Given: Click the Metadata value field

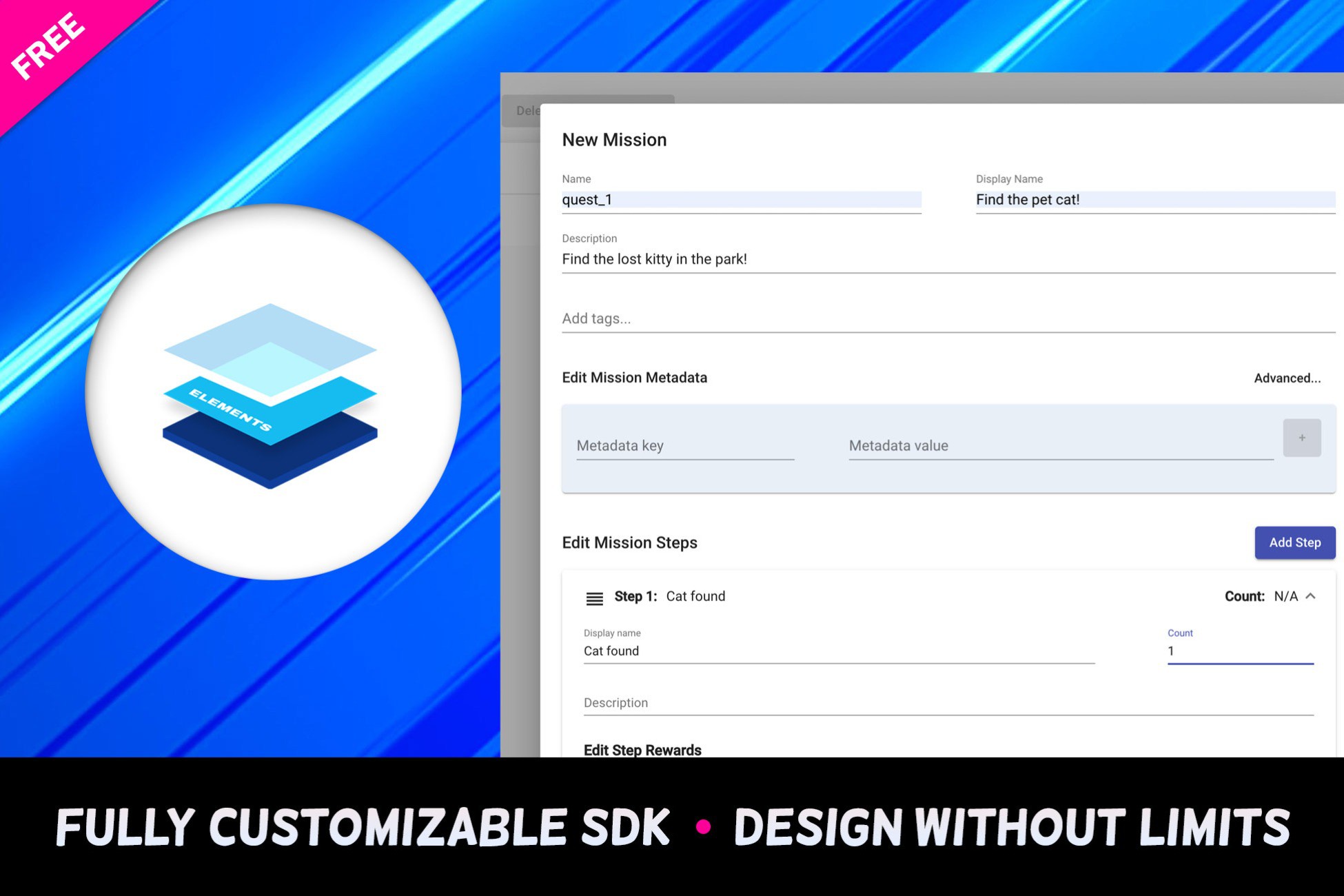Looking at the screenshot, I should tap(1060, 446).
